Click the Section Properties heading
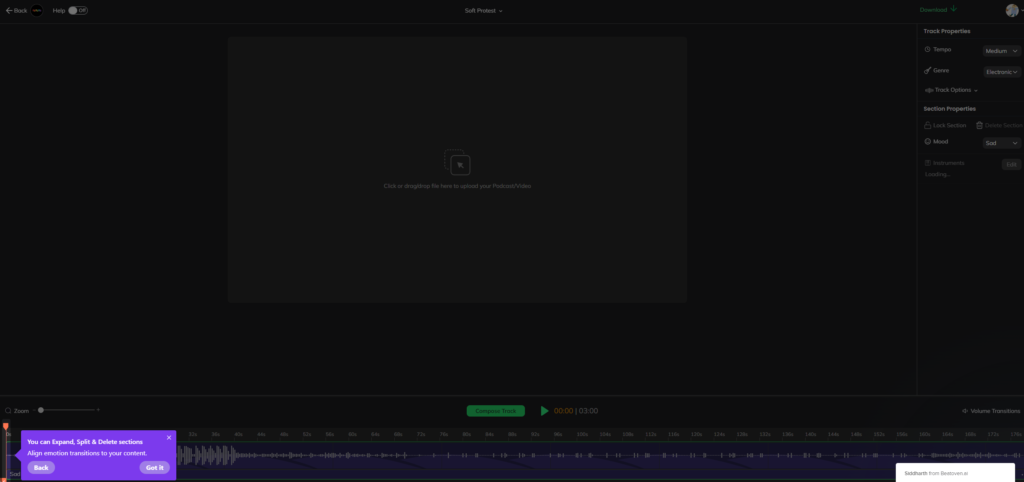The image size is (1024, 482). (x=950, y=109)
